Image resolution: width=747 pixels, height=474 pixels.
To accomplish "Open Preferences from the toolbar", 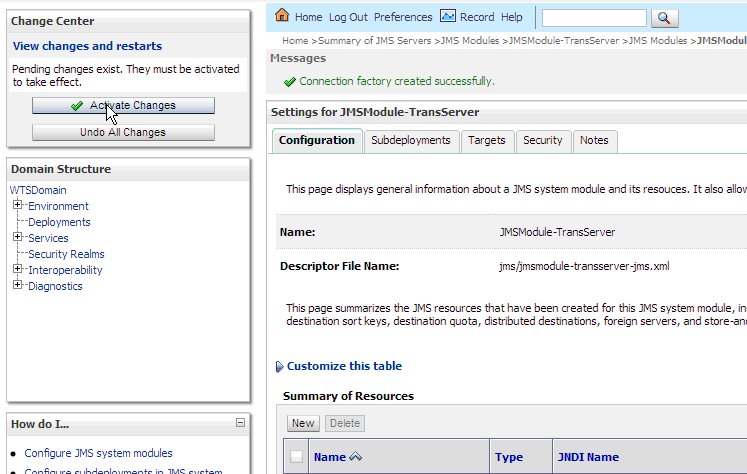I will [403, 17].
